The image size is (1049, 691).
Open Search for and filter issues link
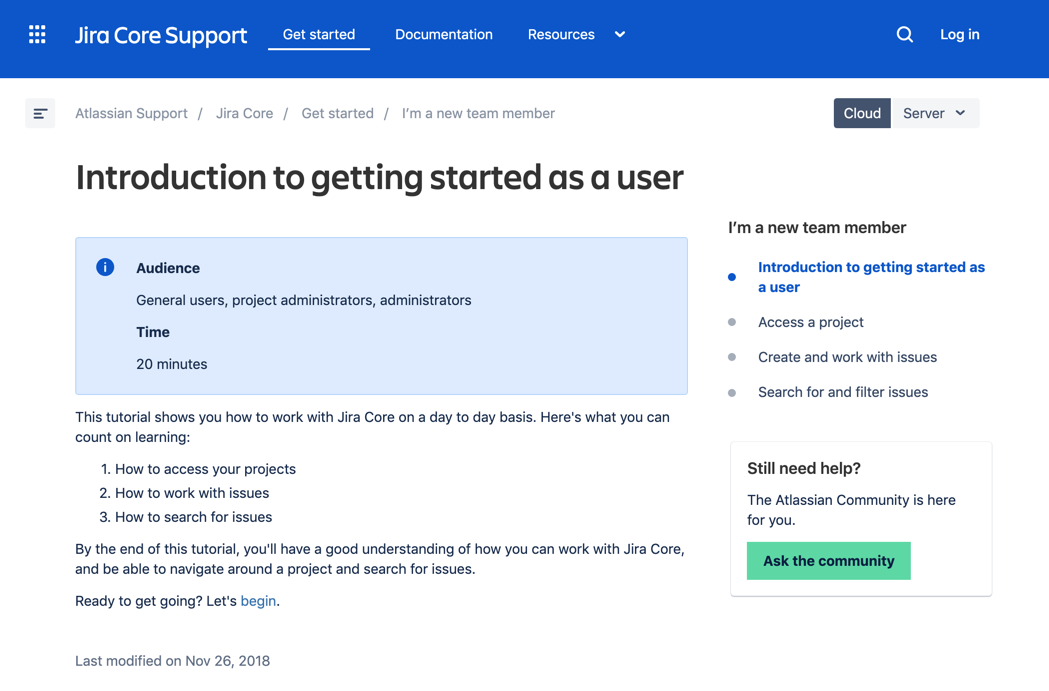843,392
